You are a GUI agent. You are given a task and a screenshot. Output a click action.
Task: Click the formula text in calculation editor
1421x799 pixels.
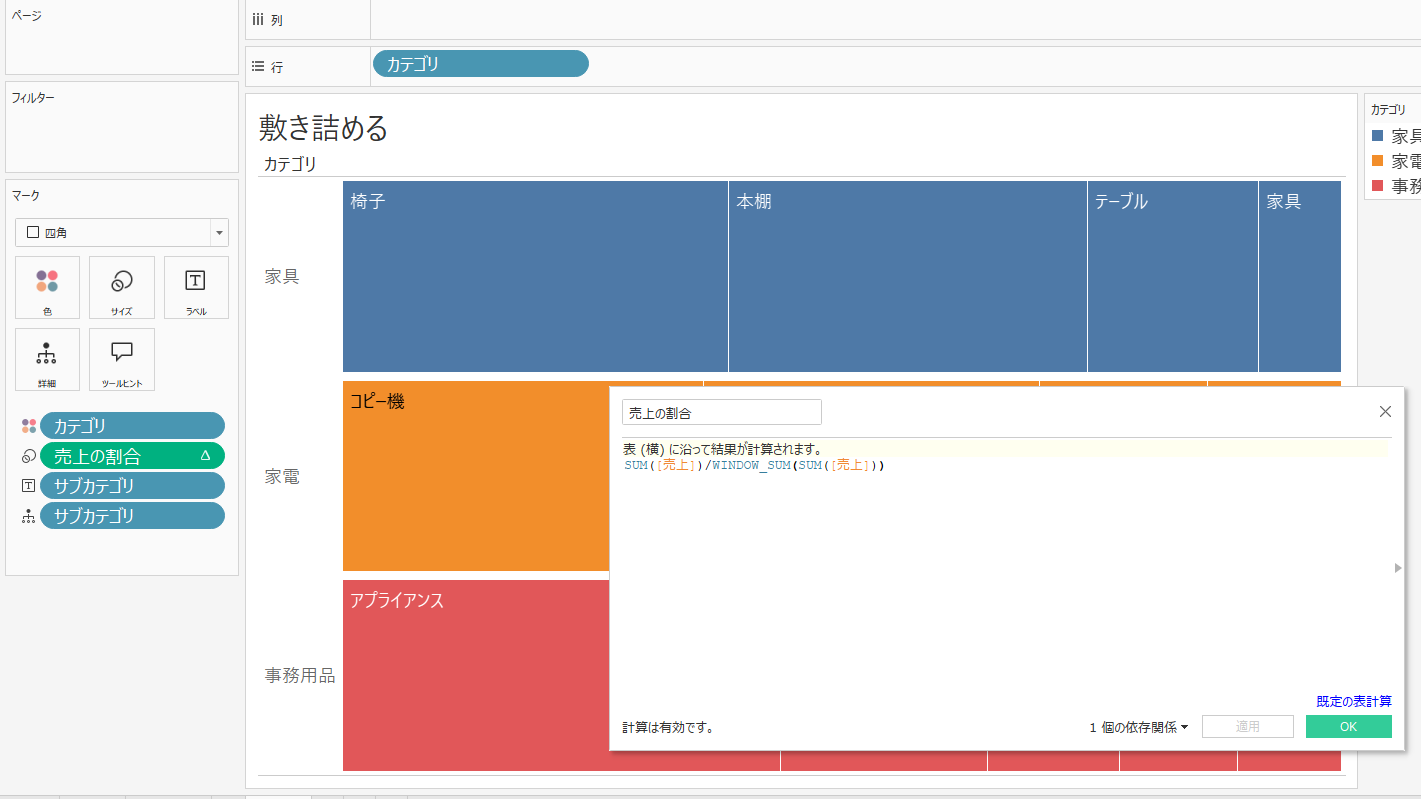(x=755, y=465)
